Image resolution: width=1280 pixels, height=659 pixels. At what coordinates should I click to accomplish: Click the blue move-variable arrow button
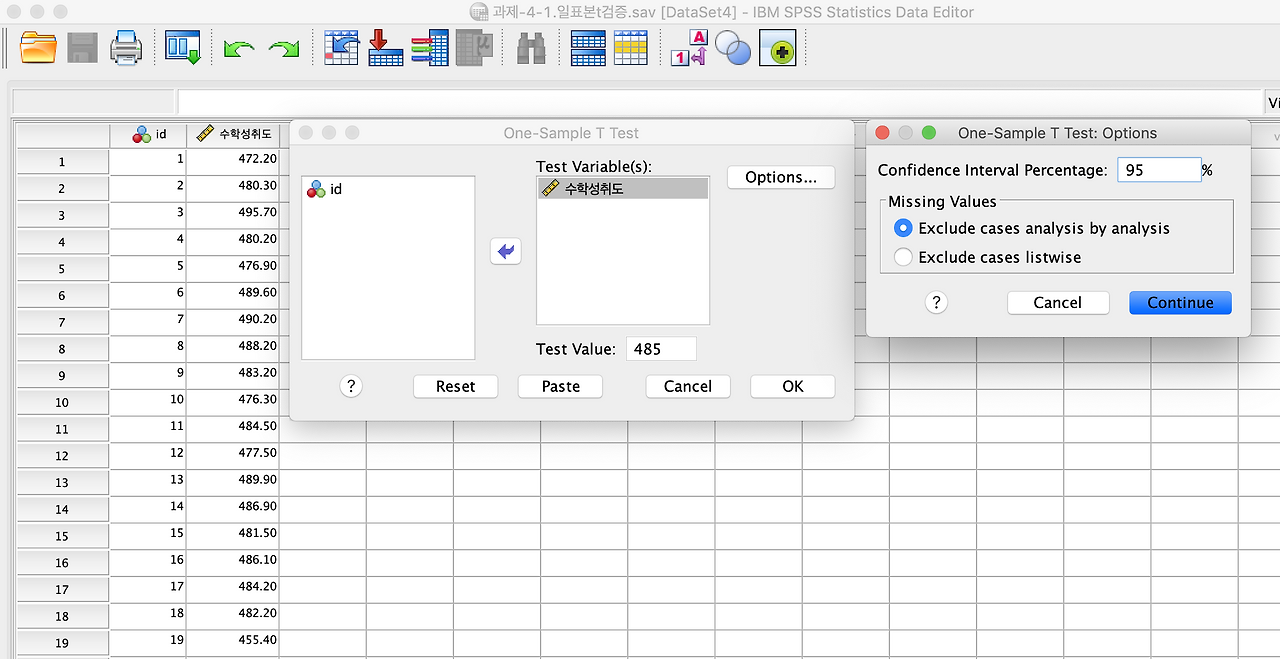(506, 252)
